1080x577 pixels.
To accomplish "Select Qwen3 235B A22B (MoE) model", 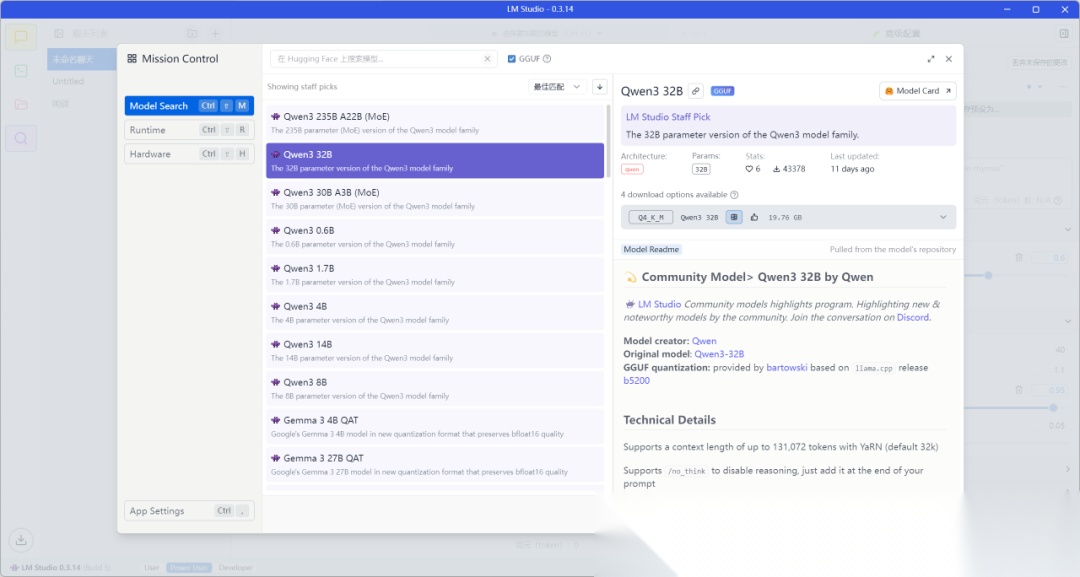I will click(435, 123).
